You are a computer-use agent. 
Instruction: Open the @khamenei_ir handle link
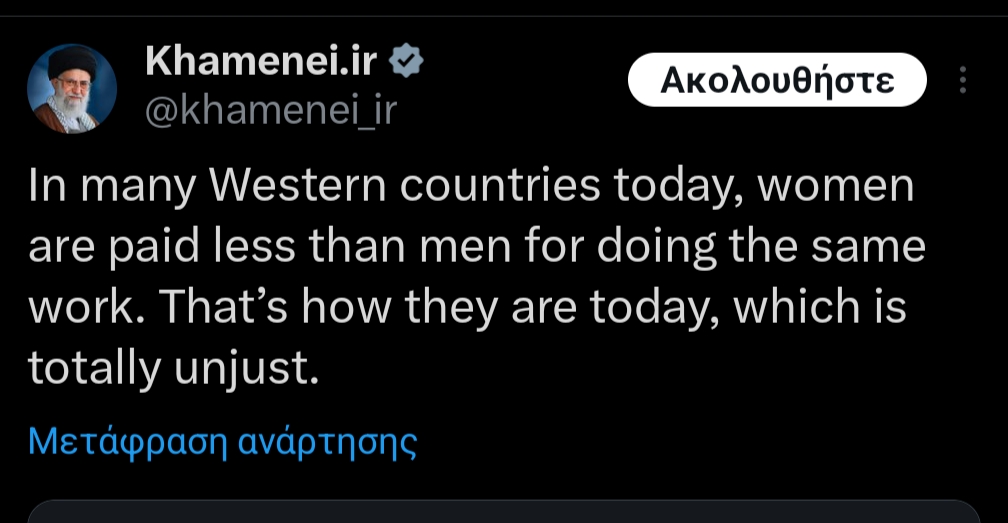(271, 111)
